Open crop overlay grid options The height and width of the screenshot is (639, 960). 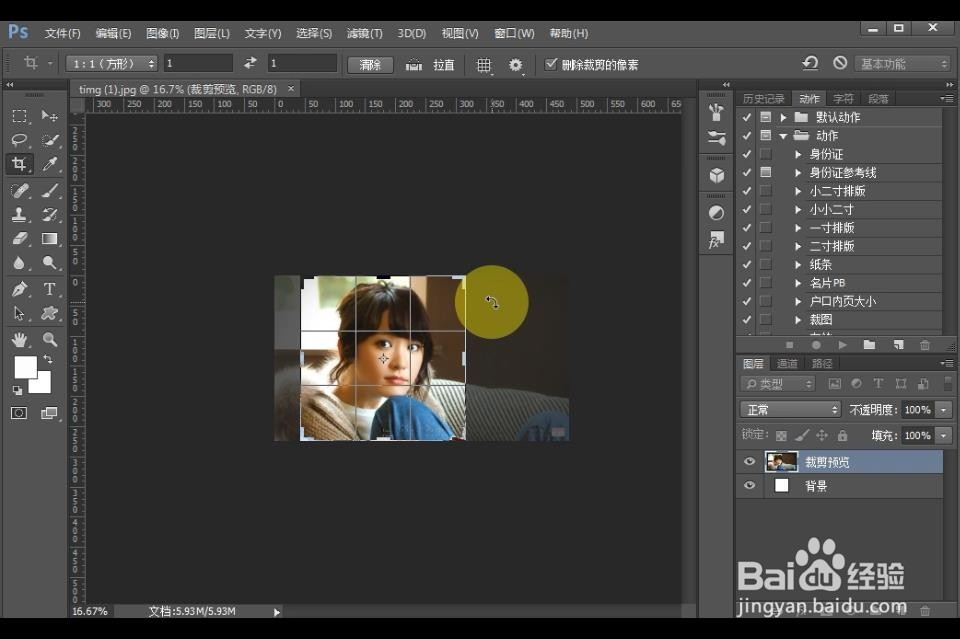[484, 65]
